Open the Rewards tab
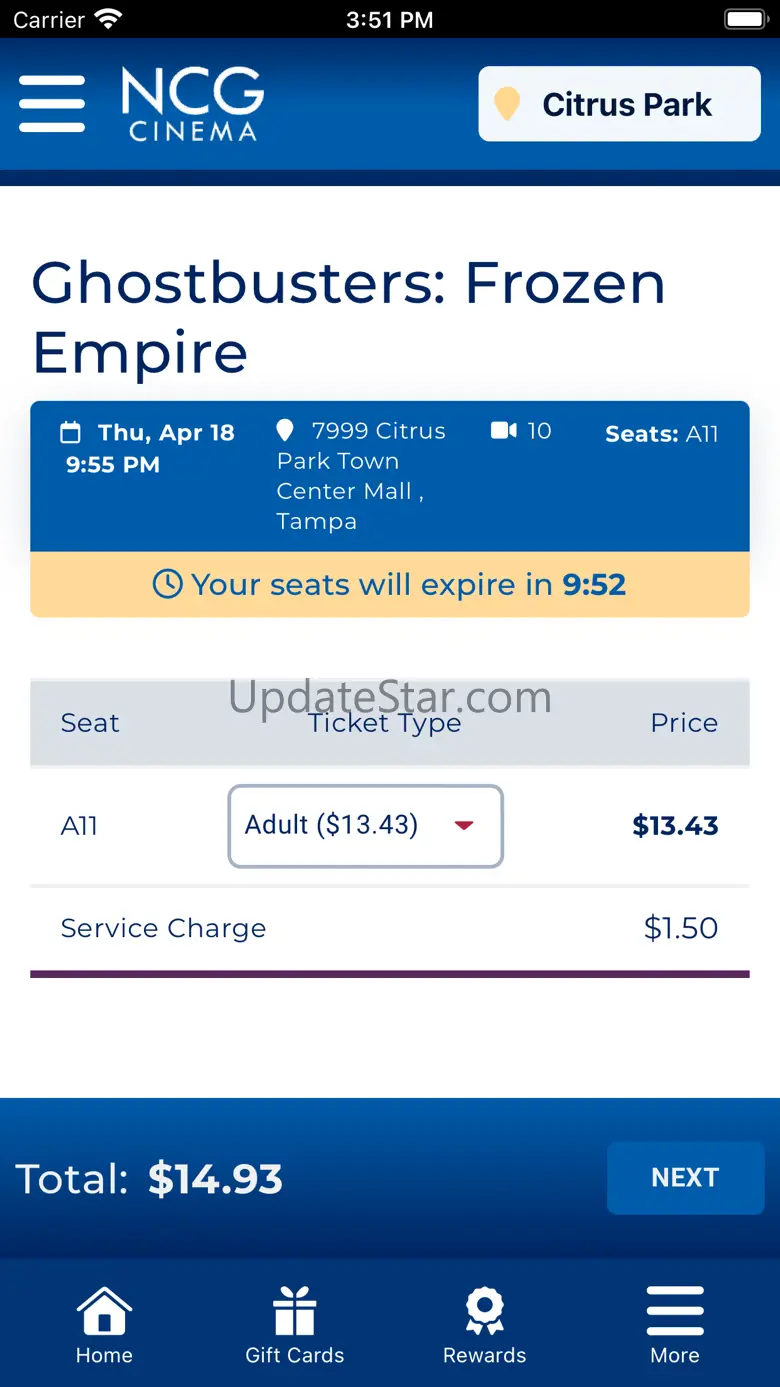Viewport: 780px width, 1387px height. click(x=485, y=1325)
